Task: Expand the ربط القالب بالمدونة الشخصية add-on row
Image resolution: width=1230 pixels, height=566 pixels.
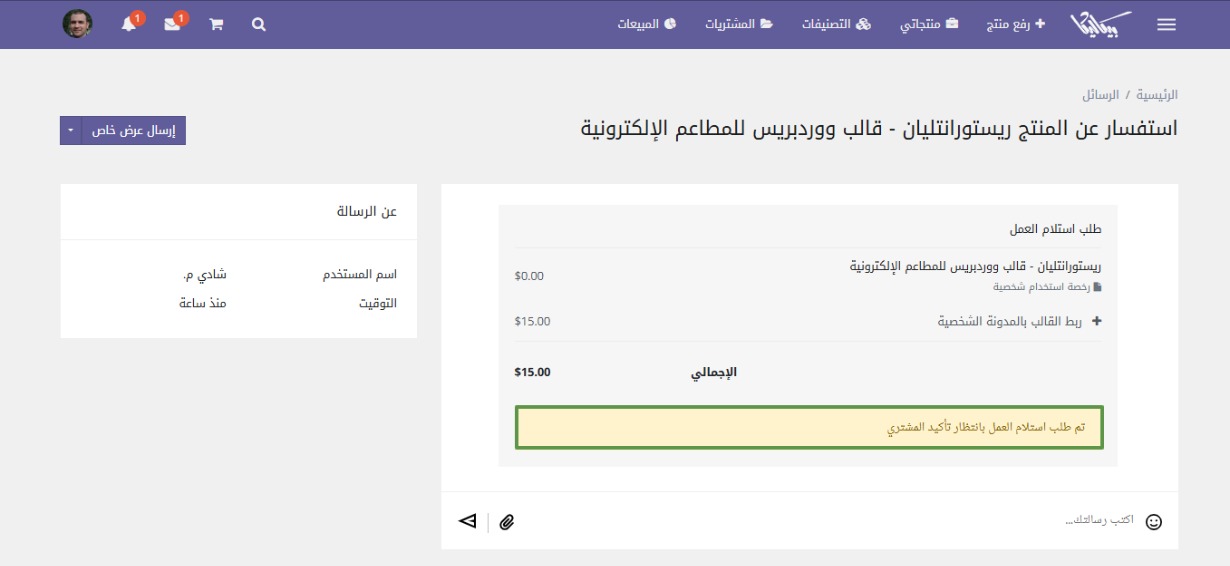Action: [x=1019, y=322]
